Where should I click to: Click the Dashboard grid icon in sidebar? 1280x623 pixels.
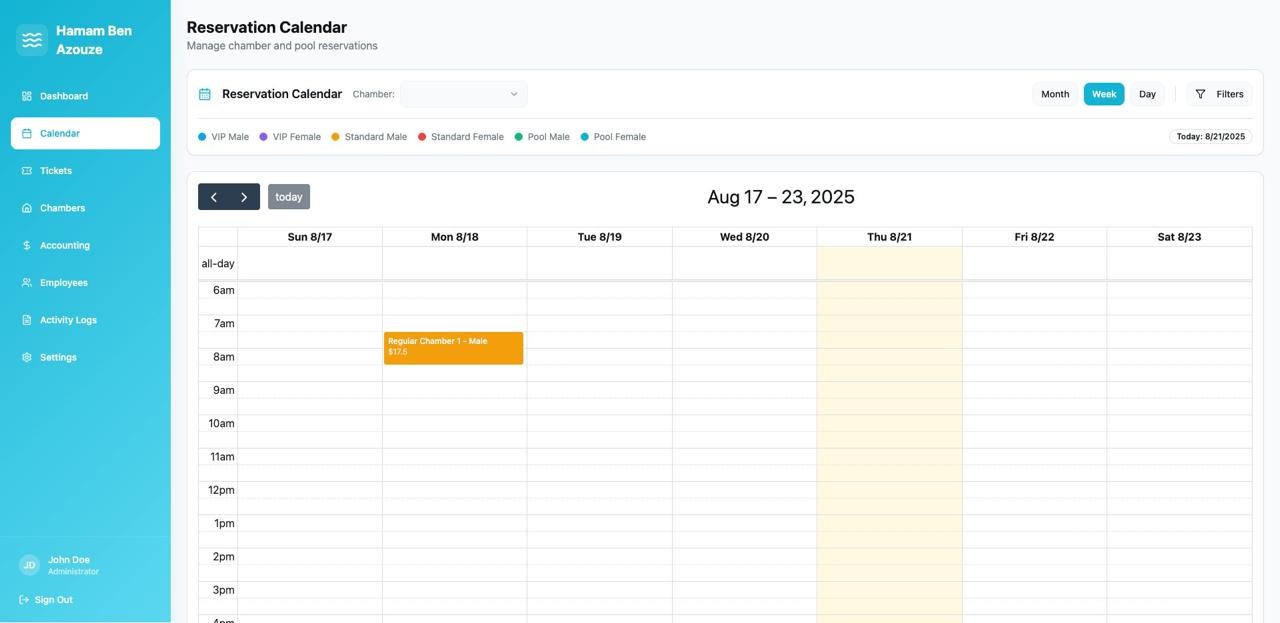pos(27,96)
